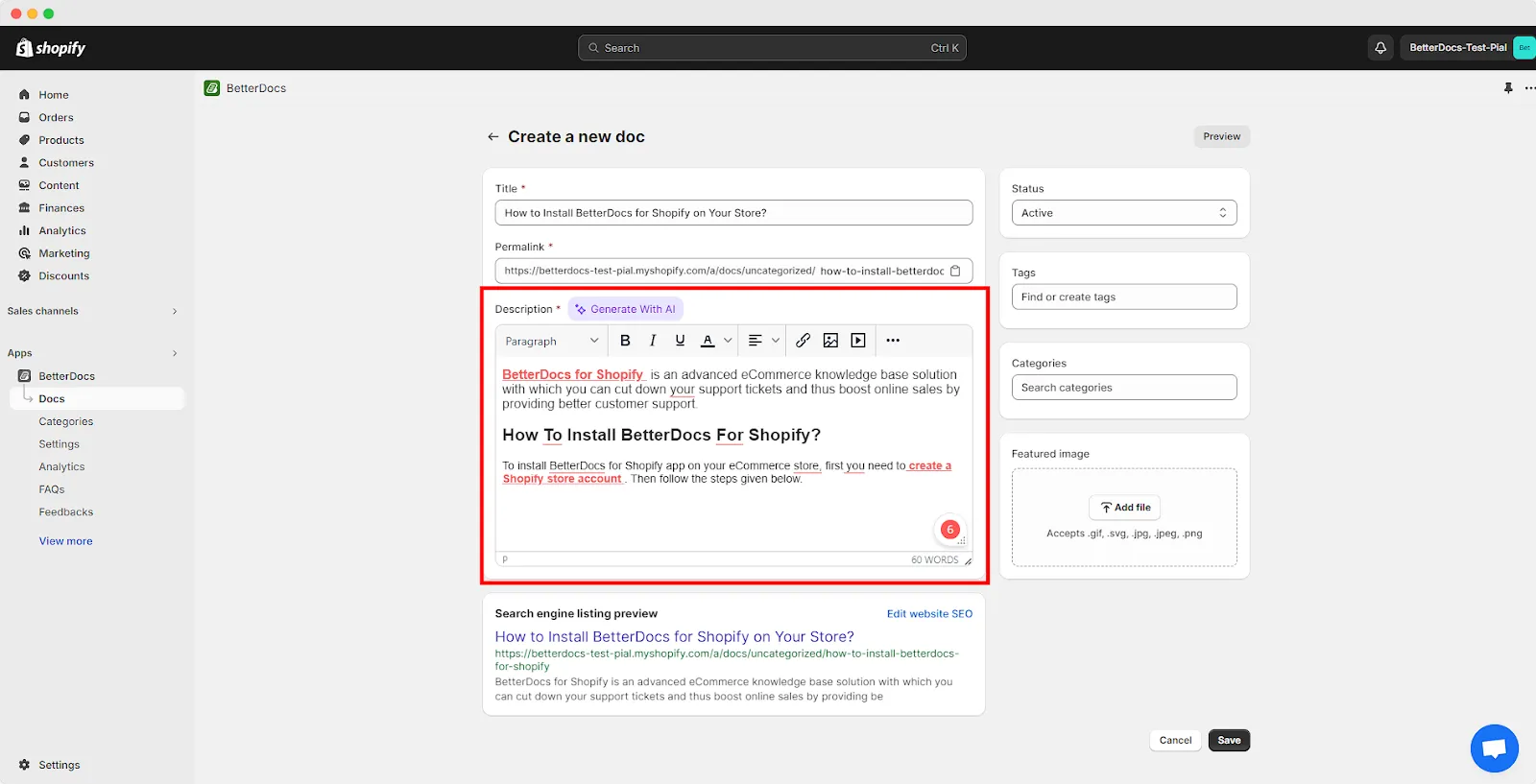Click the BetterDocs app icon in header
The image size is (1536, 784).
(x=212, y=88)
